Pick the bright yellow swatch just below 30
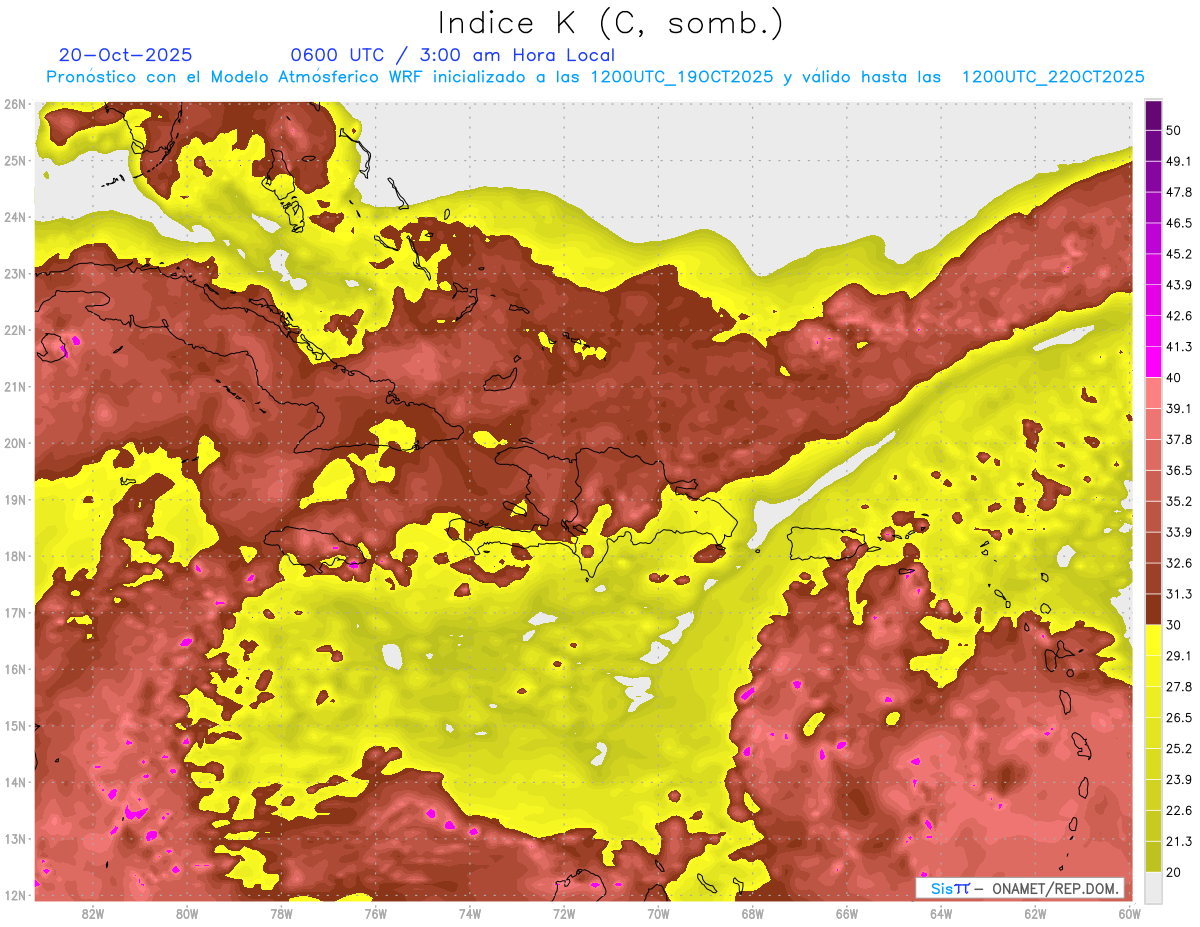The height and width of the screenshot is (927, 1200). 1153,640
